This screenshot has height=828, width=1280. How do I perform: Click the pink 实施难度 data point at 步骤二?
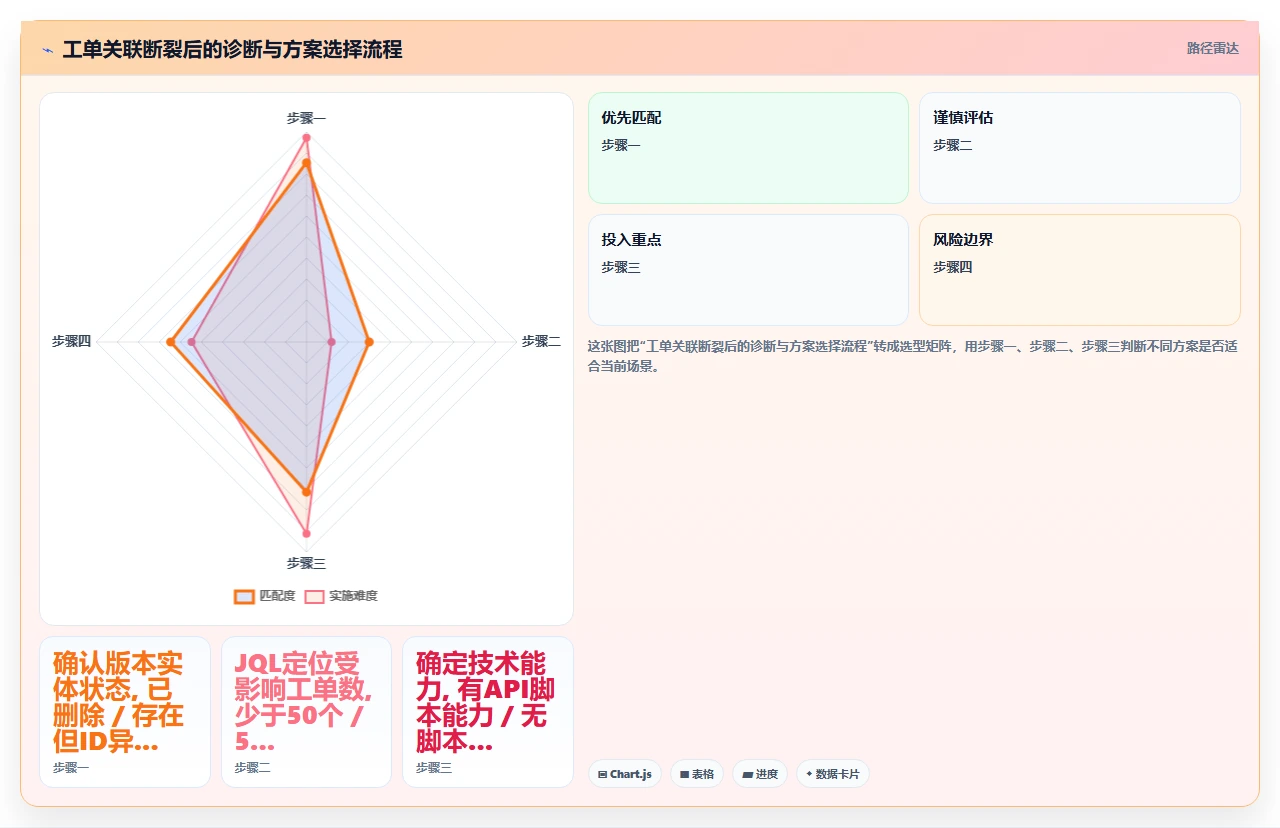coord(331,342)
